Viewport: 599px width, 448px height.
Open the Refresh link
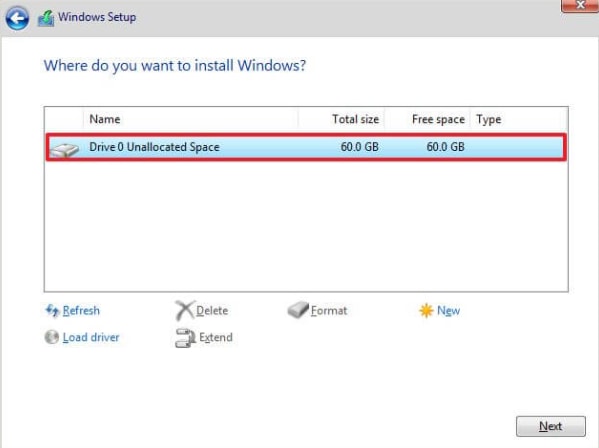[81, 311]
